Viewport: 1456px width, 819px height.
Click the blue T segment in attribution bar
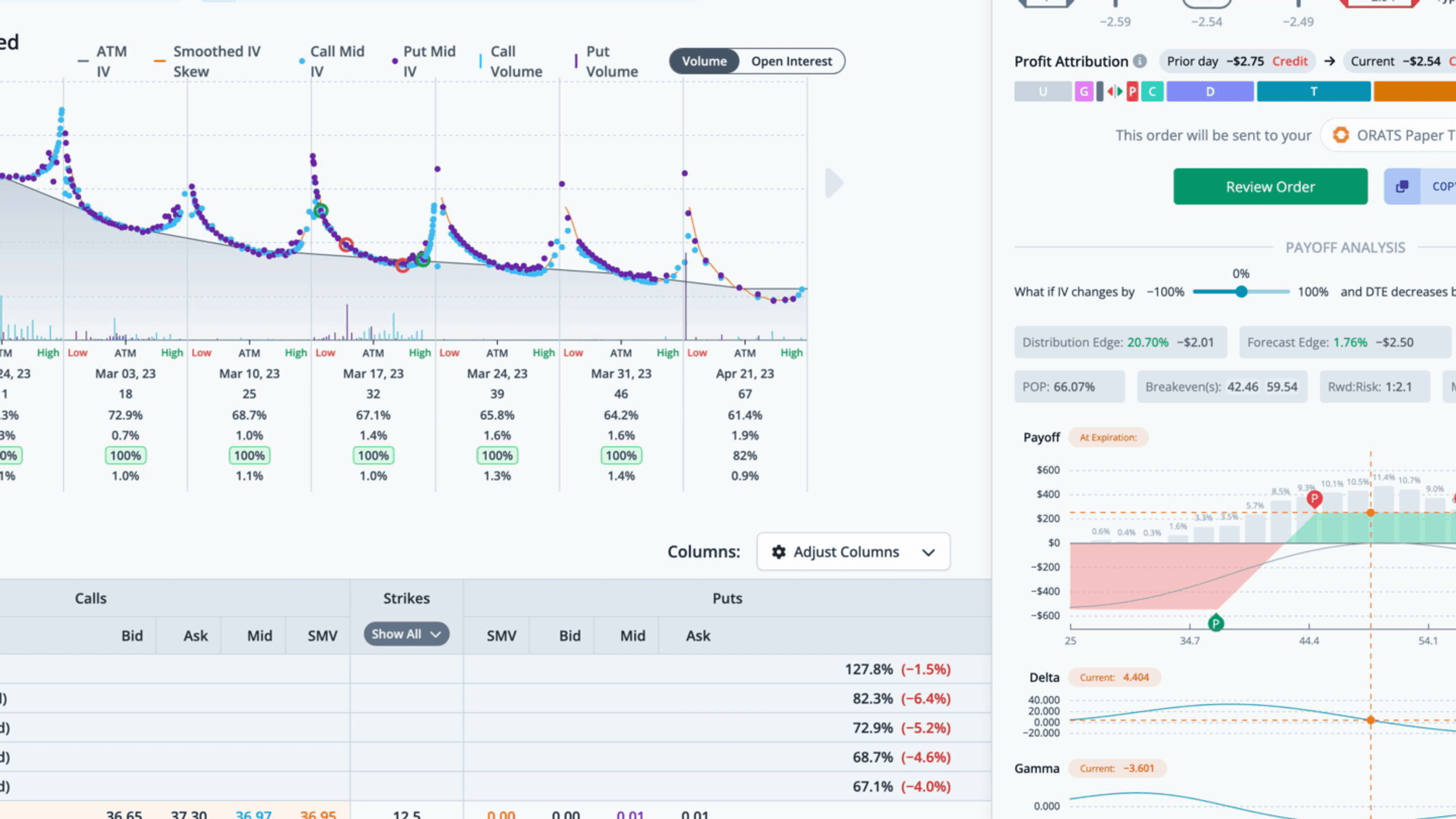click(1313, 92)
